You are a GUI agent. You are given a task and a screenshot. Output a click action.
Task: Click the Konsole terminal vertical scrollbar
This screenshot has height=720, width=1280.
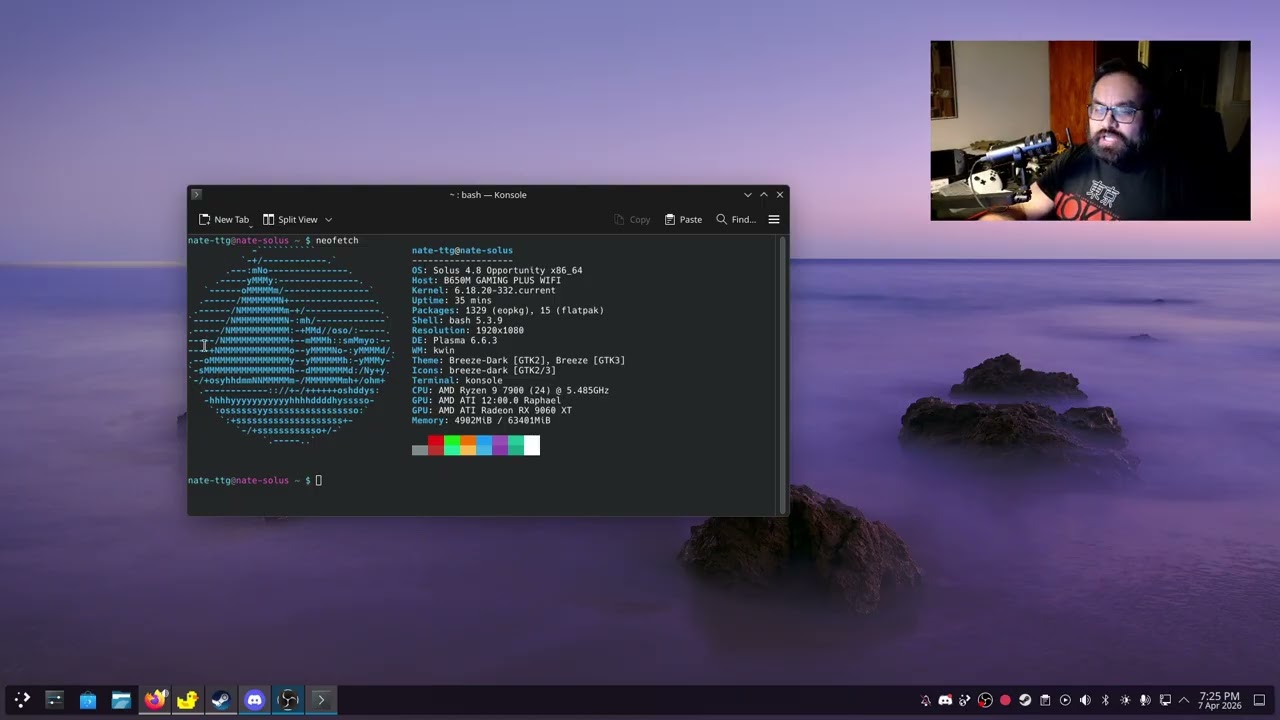782,374
